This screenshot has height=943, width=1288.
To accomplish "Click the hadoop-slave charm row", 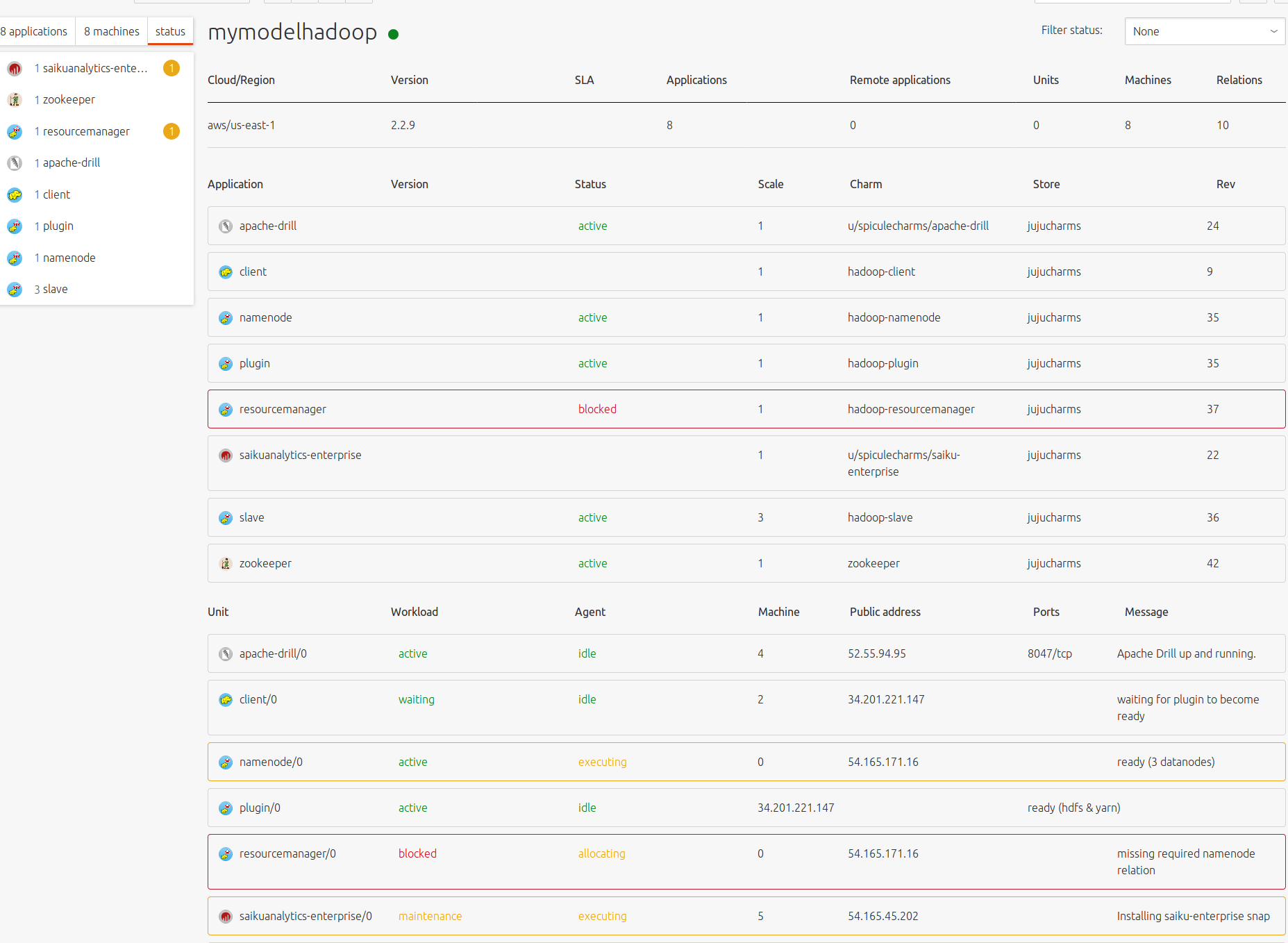I will (746, 517).
